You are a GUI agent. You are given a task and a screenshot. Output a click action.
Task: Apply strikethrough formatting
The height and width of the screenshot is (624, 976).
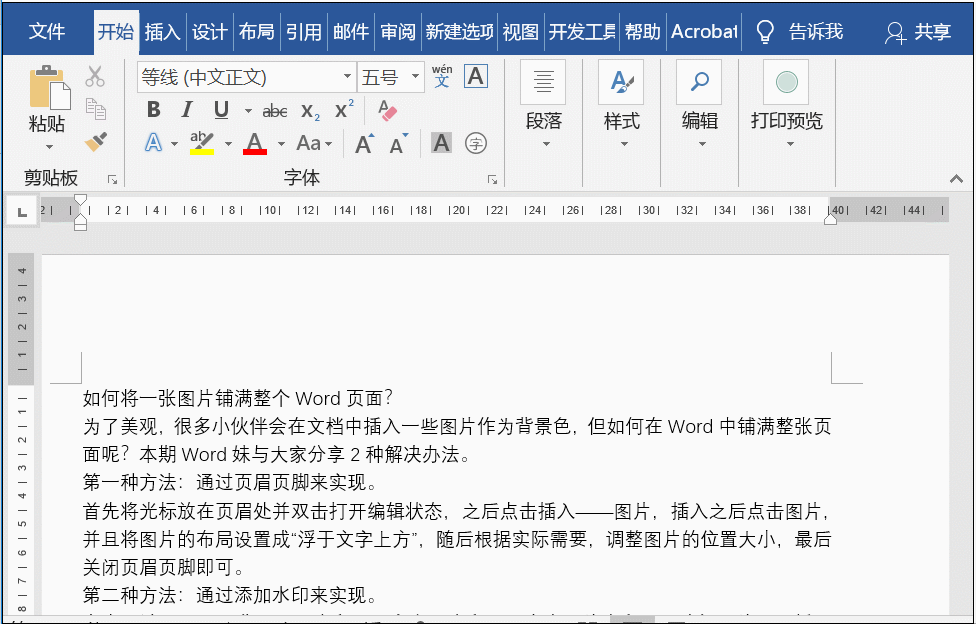(x=274, y=110)
